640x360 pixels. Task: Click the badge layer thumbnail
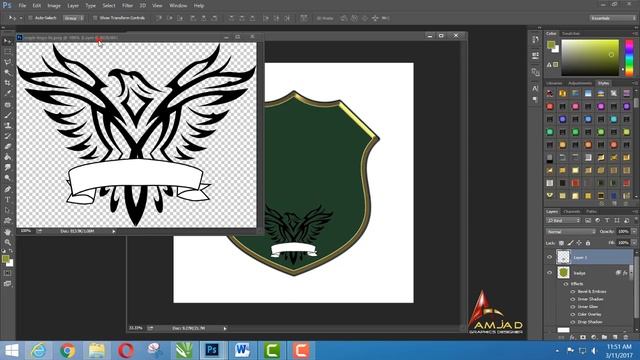[x=563, y=273]
